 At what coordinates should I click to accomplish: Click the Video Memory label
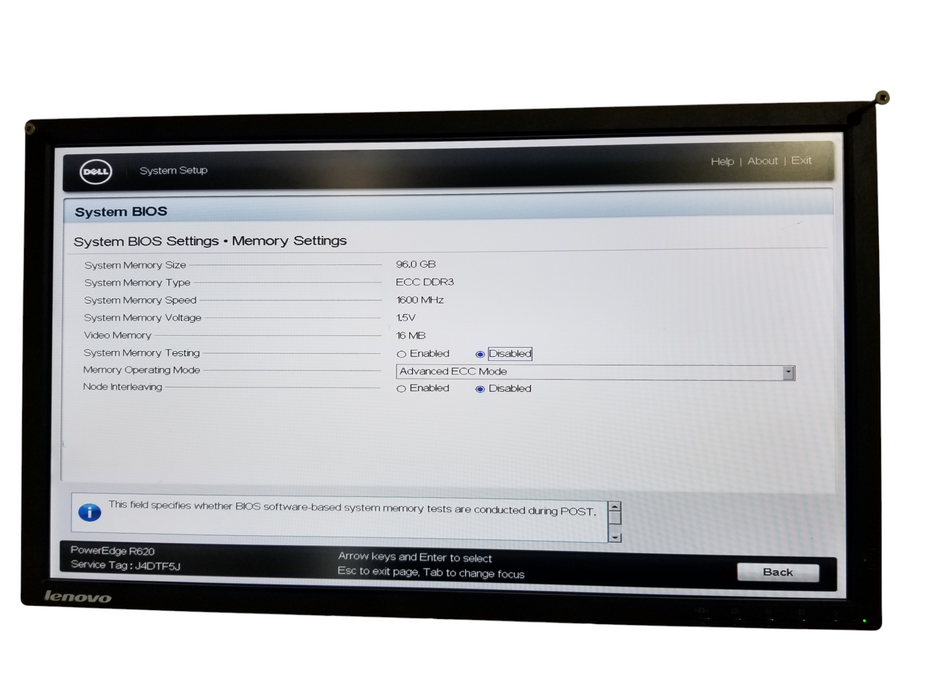coord(118,335)
